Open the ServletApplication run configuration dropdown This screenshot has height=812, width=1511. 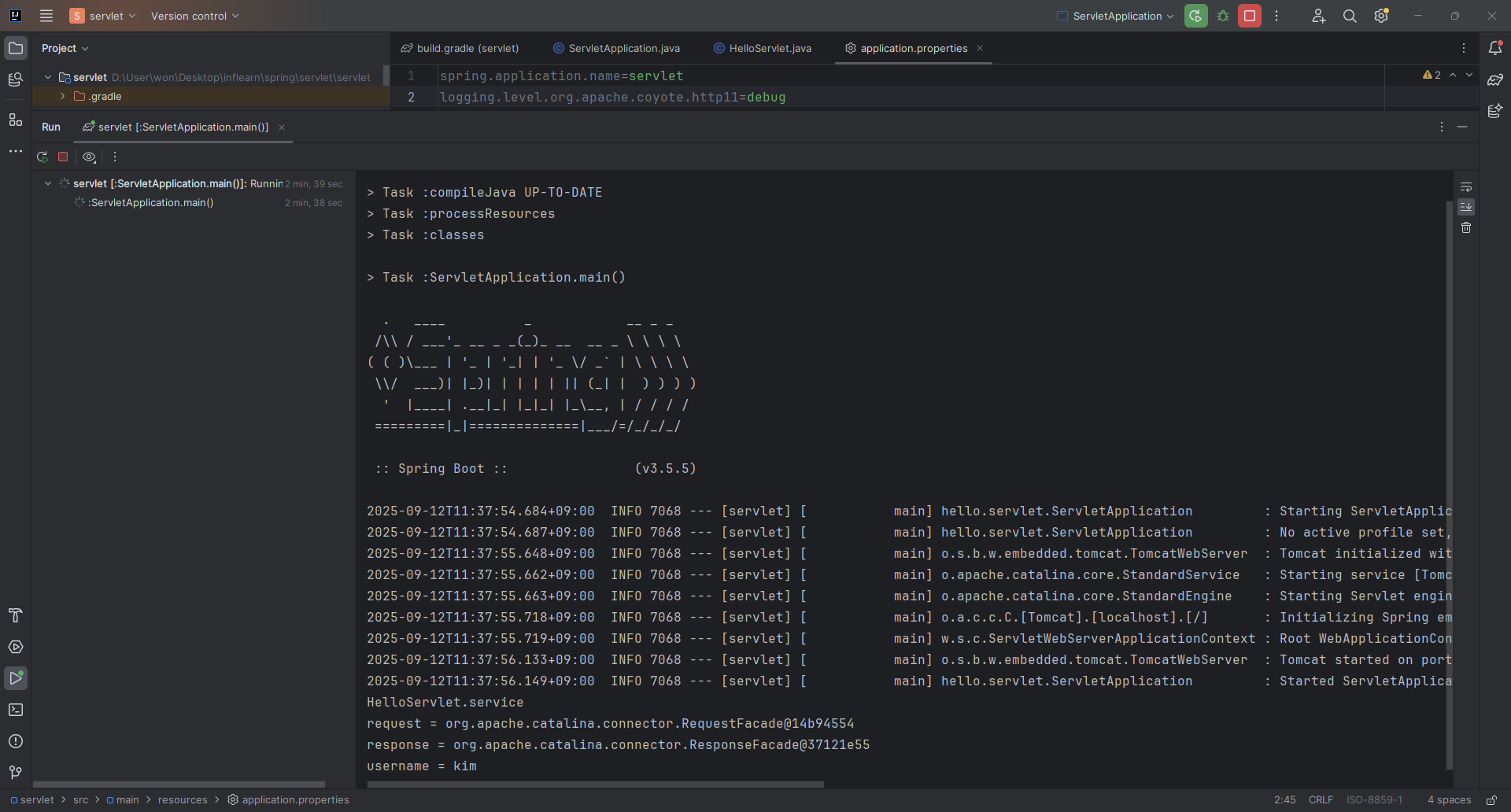1115,16
